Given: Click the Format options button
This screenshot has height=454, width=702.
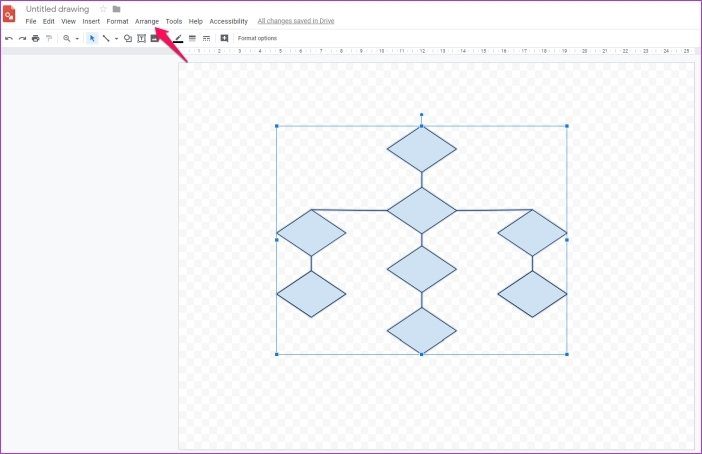Looking at the screenshot, I should click(x=257, y=39).
